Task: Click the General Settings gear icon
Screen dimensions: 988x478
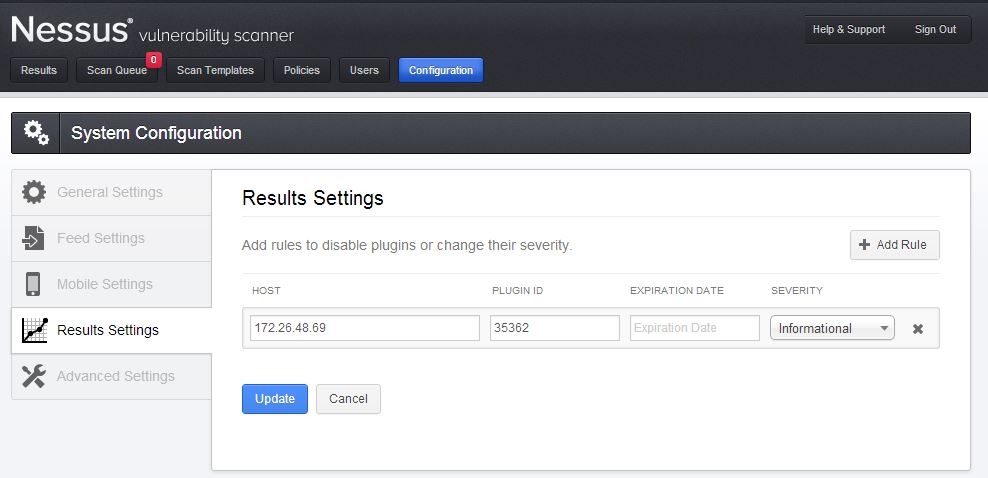Action: [34, 192]
